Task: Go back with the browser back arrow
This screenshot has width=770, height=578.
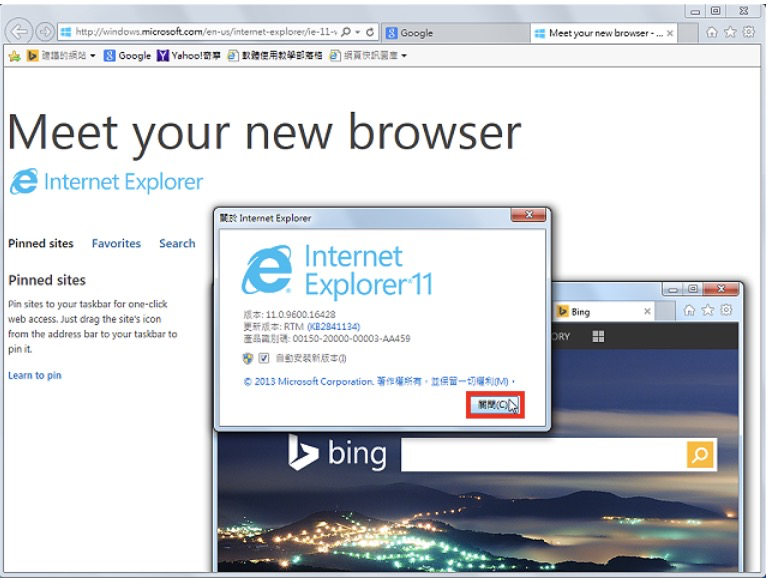Action: 19,32
